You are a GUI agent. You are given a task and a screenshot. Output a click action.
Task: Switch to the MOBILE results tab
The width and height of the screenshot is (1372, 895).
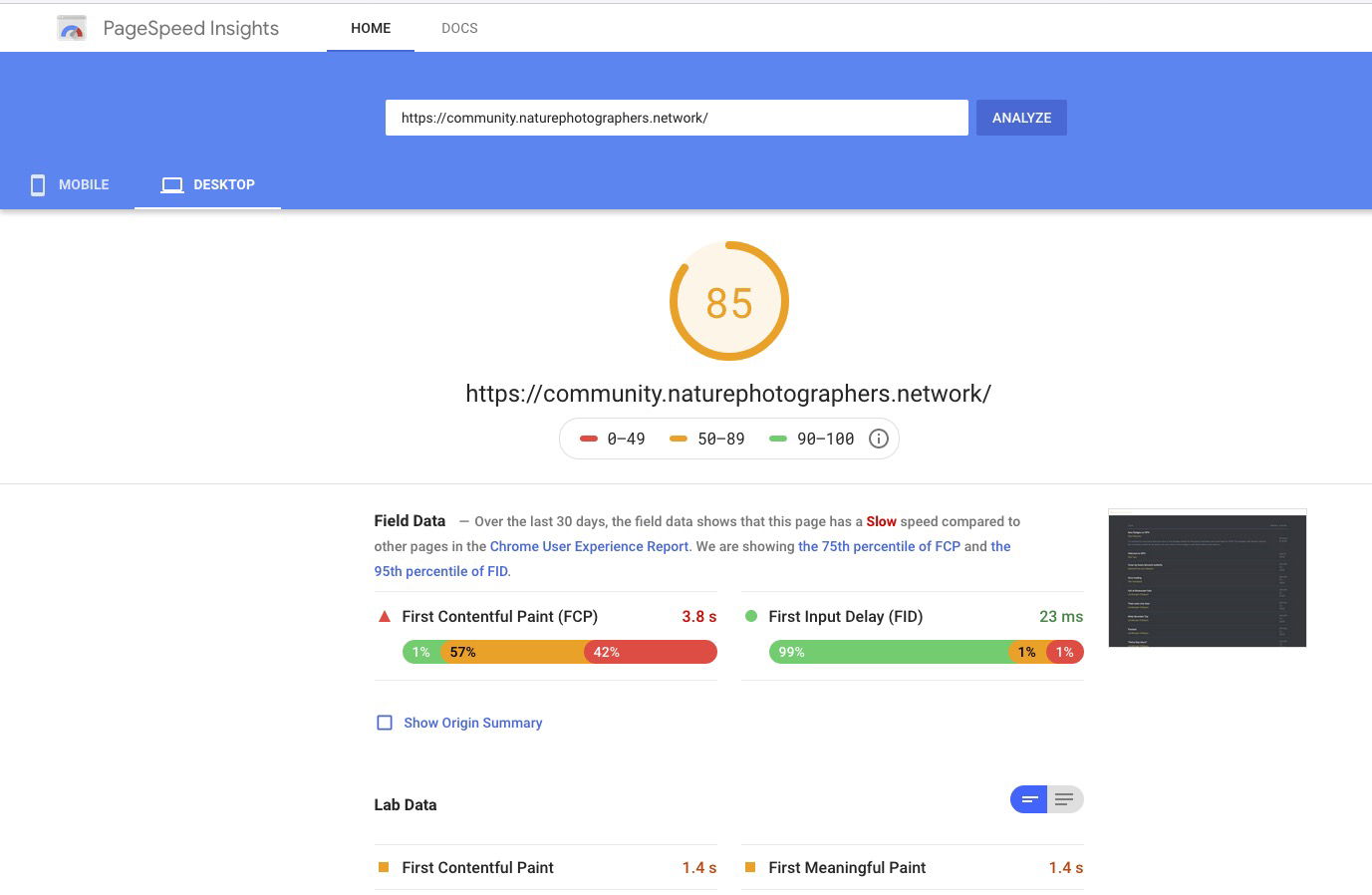pos(70,184)
